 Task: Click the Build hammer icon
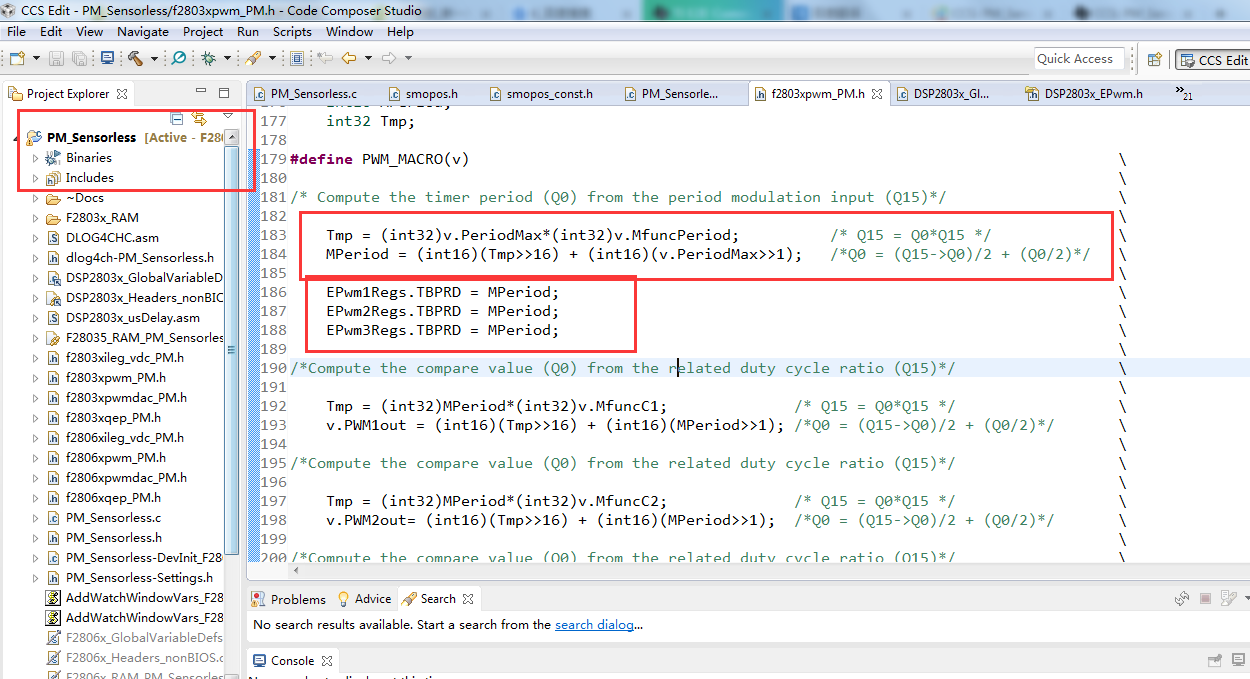[135, 59]
